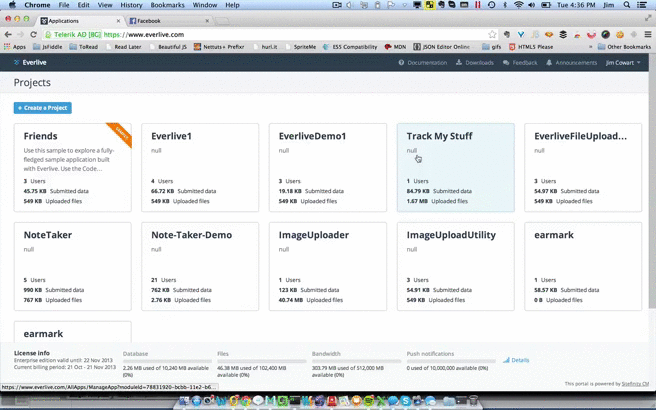The image size is (656, 410).
Task: Open the Window menu
Action: coord(205,5)
